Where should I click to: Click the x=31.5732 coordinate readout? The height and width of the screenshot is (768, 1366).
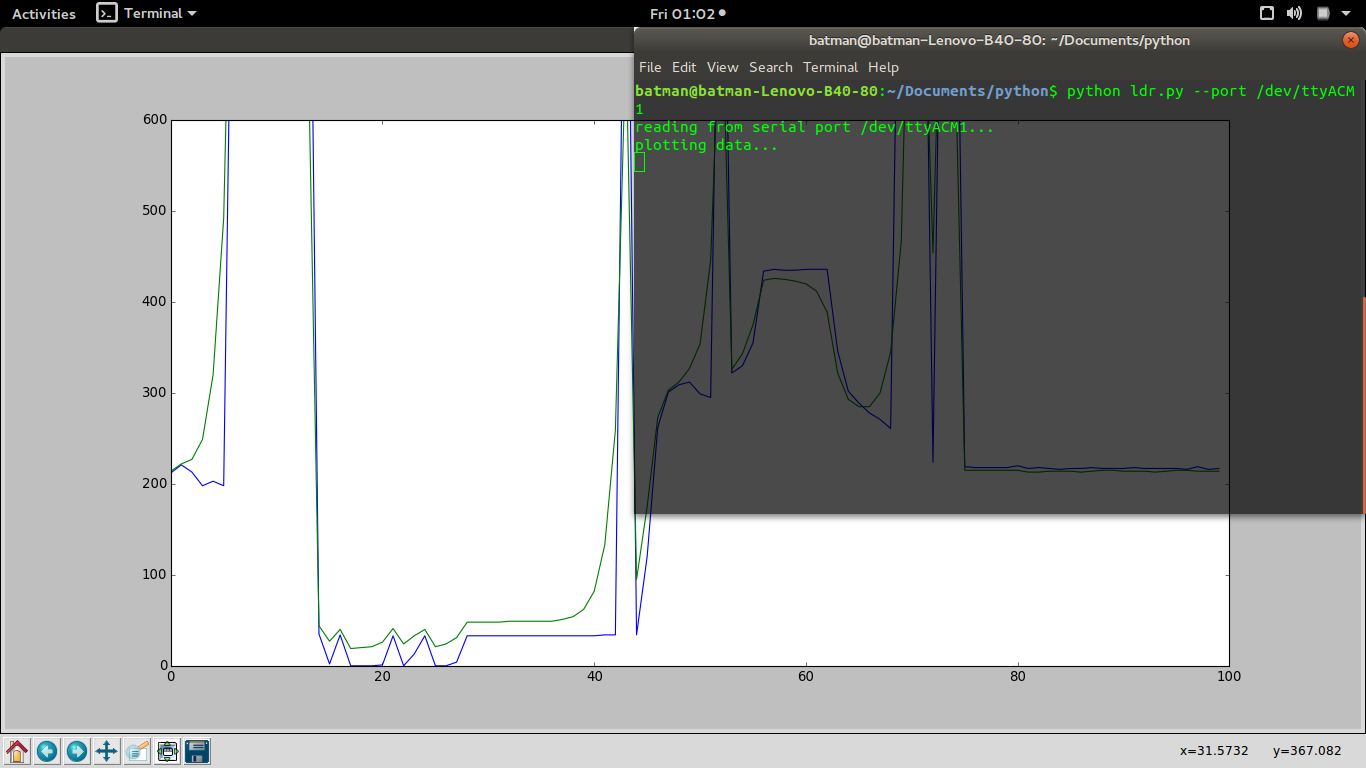point(1214,751)
